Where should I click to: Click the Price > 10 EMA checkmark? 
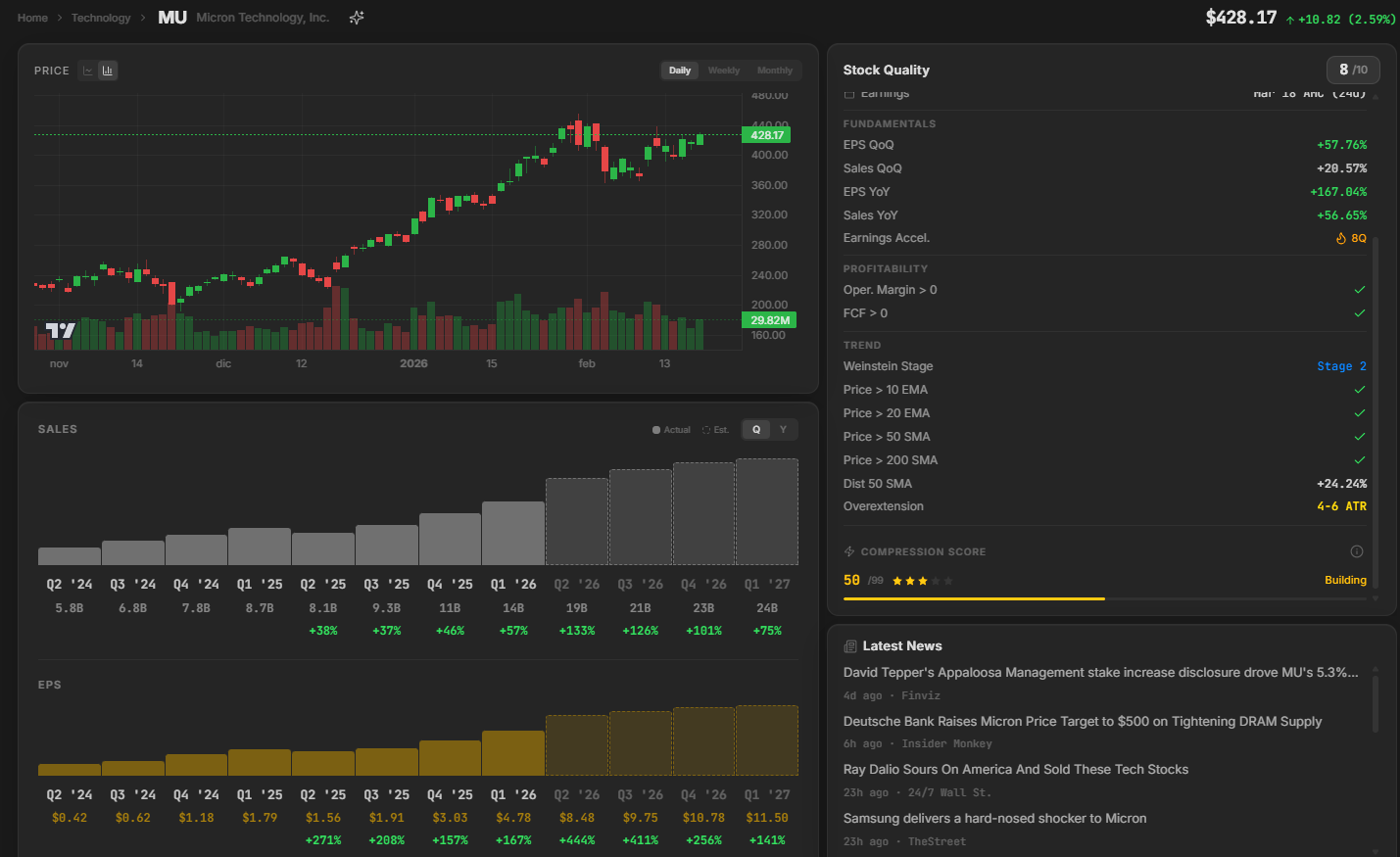tap(1360, 390)
